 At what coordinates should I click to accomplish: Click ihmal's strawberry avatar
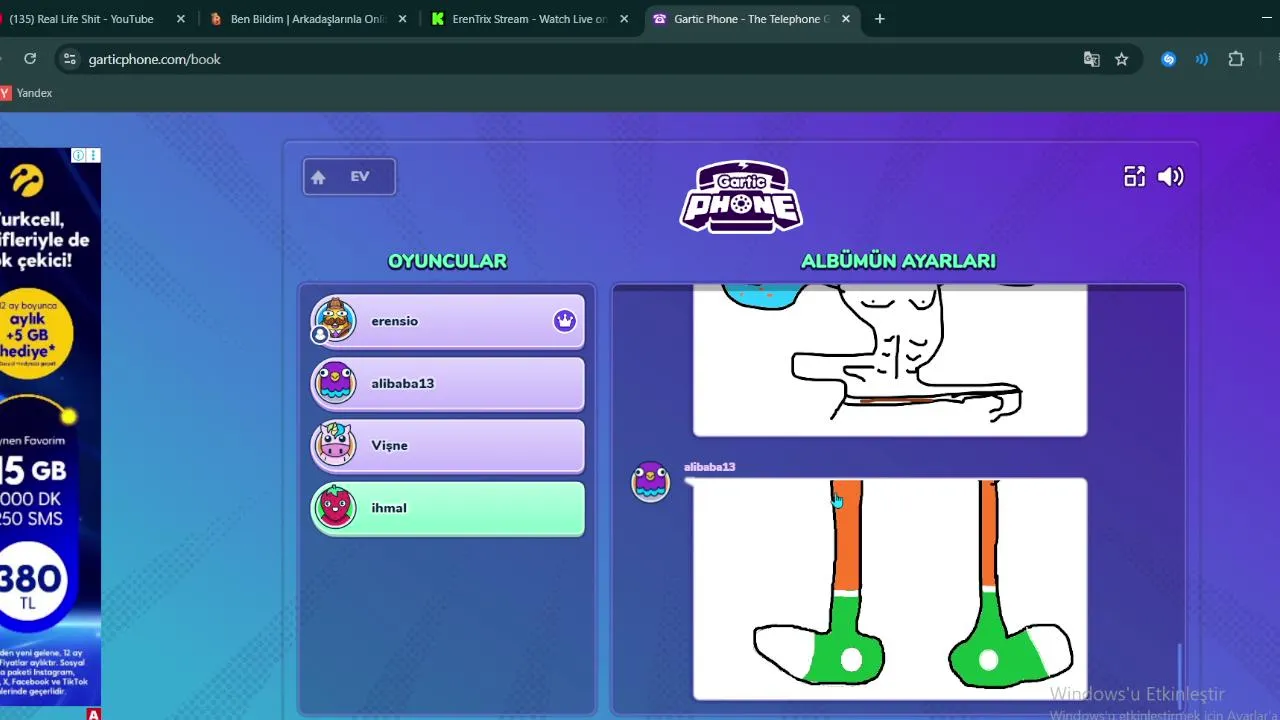335,508
